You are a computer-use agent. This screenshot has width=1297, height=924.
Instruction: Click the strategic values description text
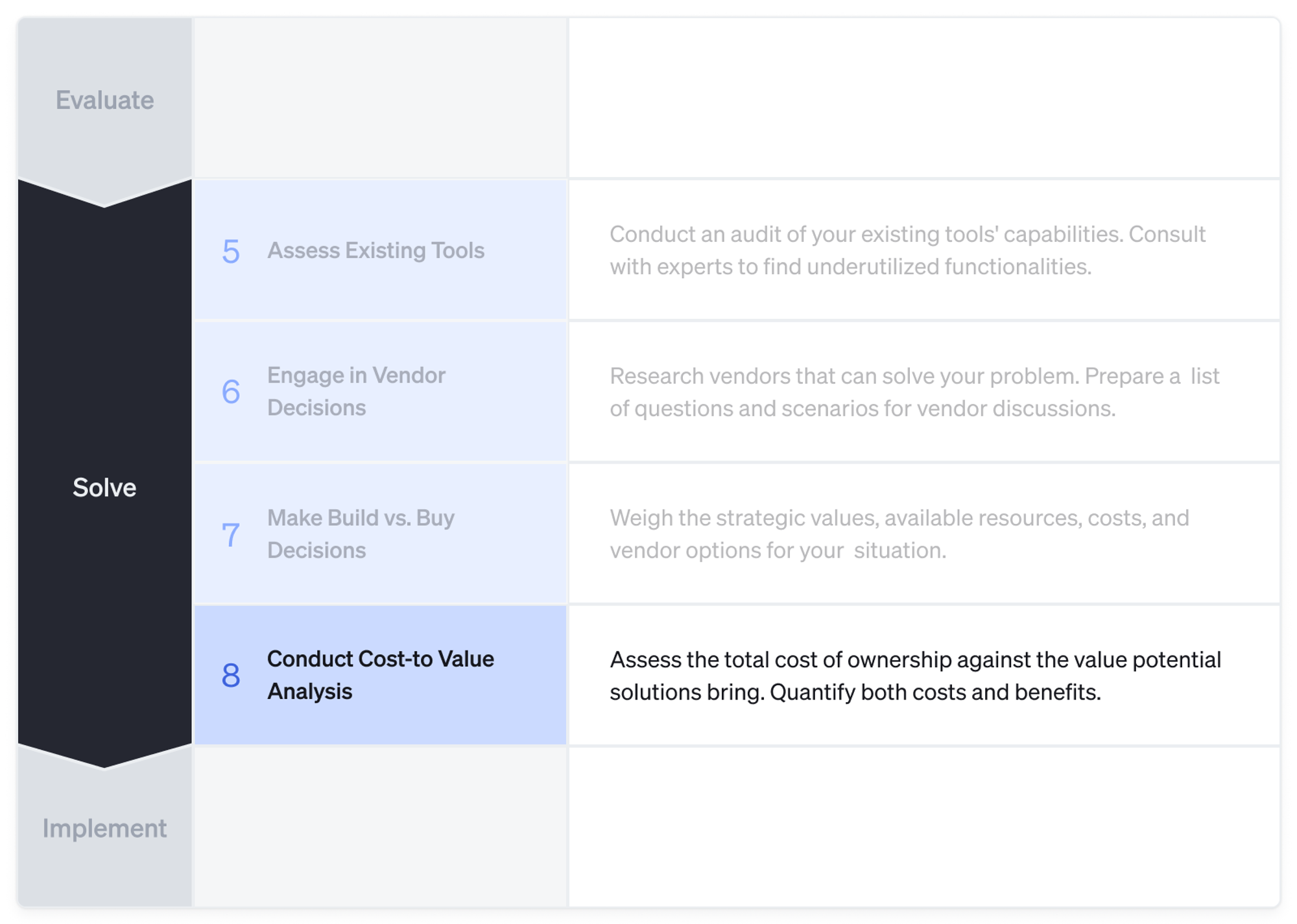point(899,534)
